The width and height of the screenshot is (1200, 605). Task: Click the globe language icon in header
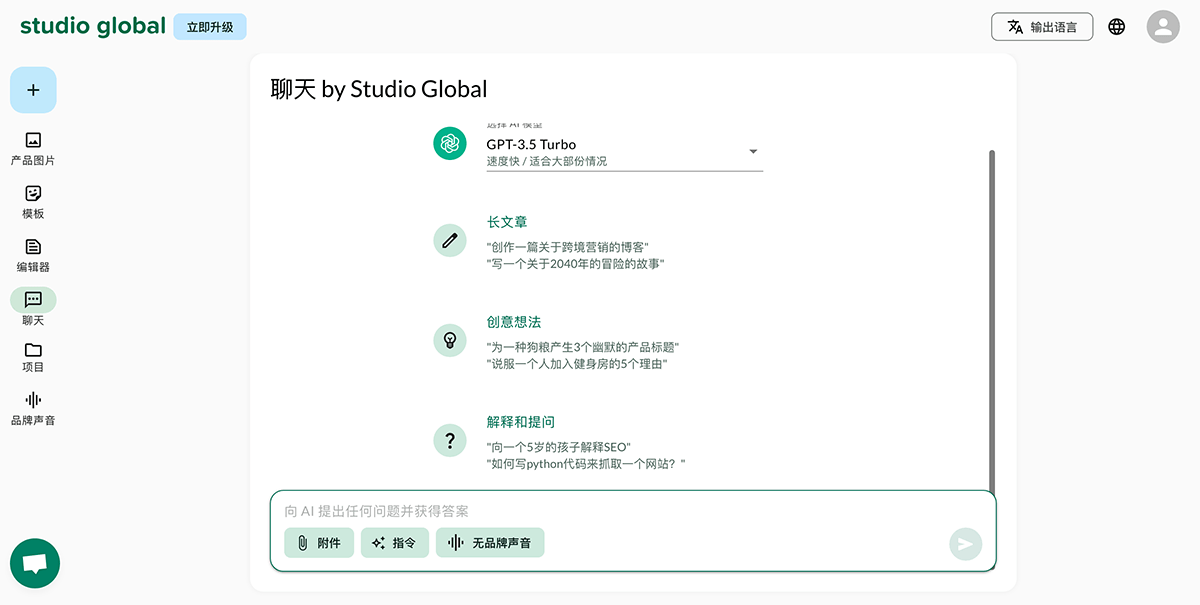pyautogui.click(x=1117, y=27)
